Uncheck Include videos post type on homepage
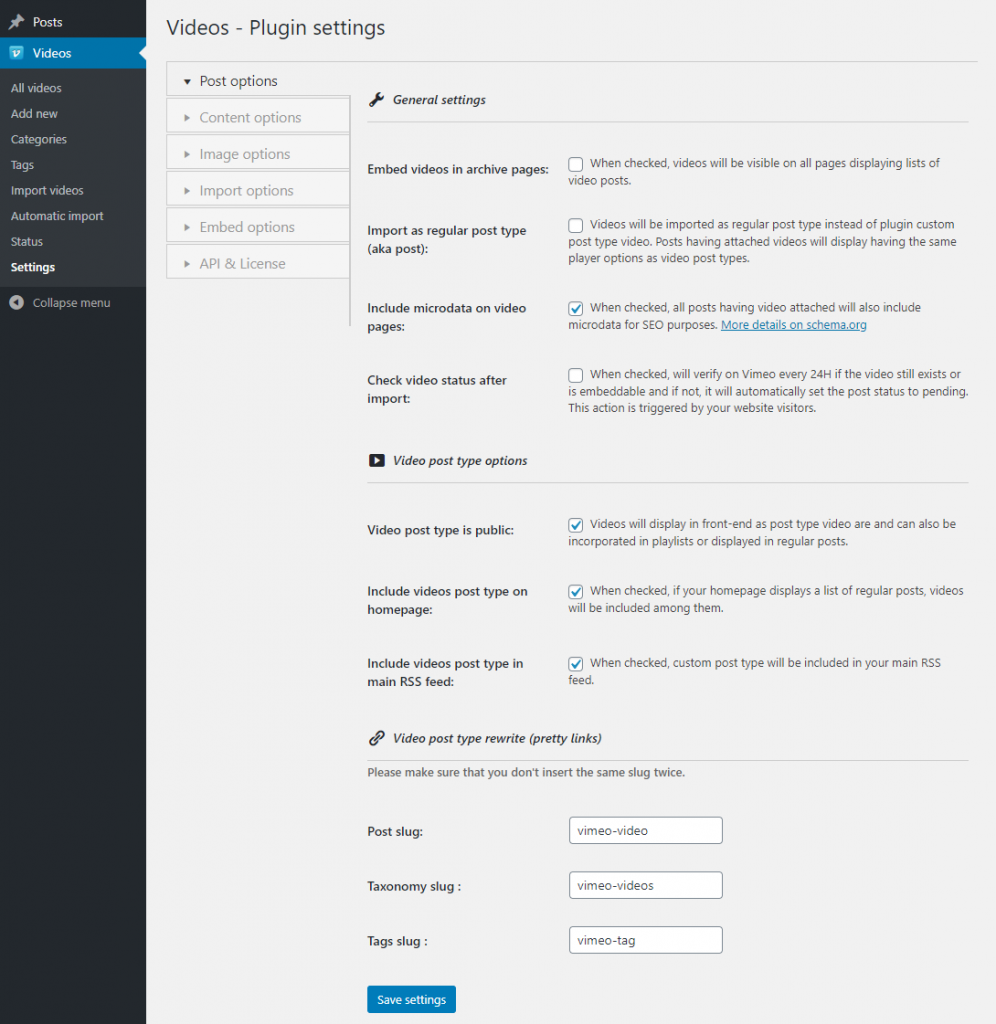 tap(575, 592)
